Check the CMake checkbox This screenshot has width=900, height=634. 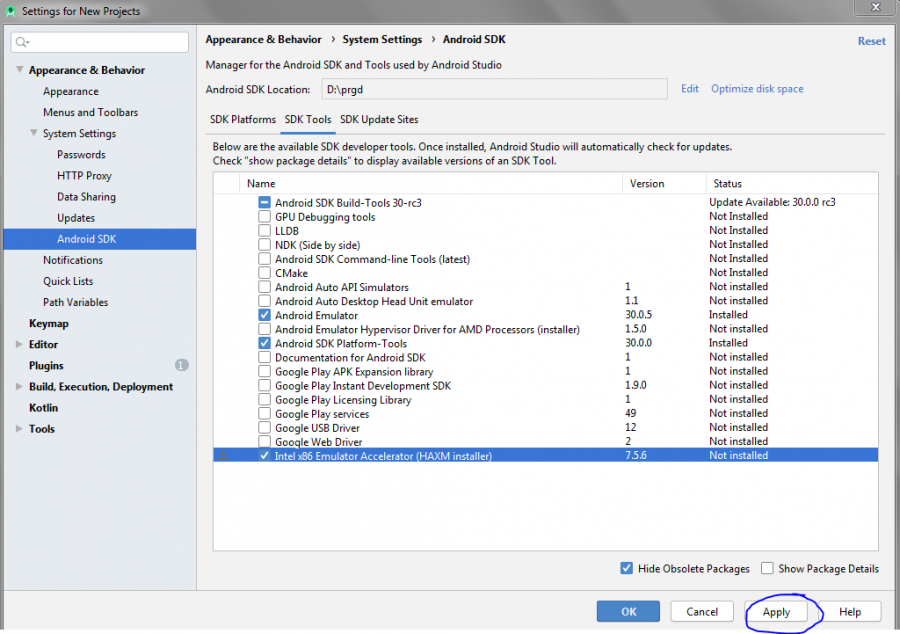(264, 273)
